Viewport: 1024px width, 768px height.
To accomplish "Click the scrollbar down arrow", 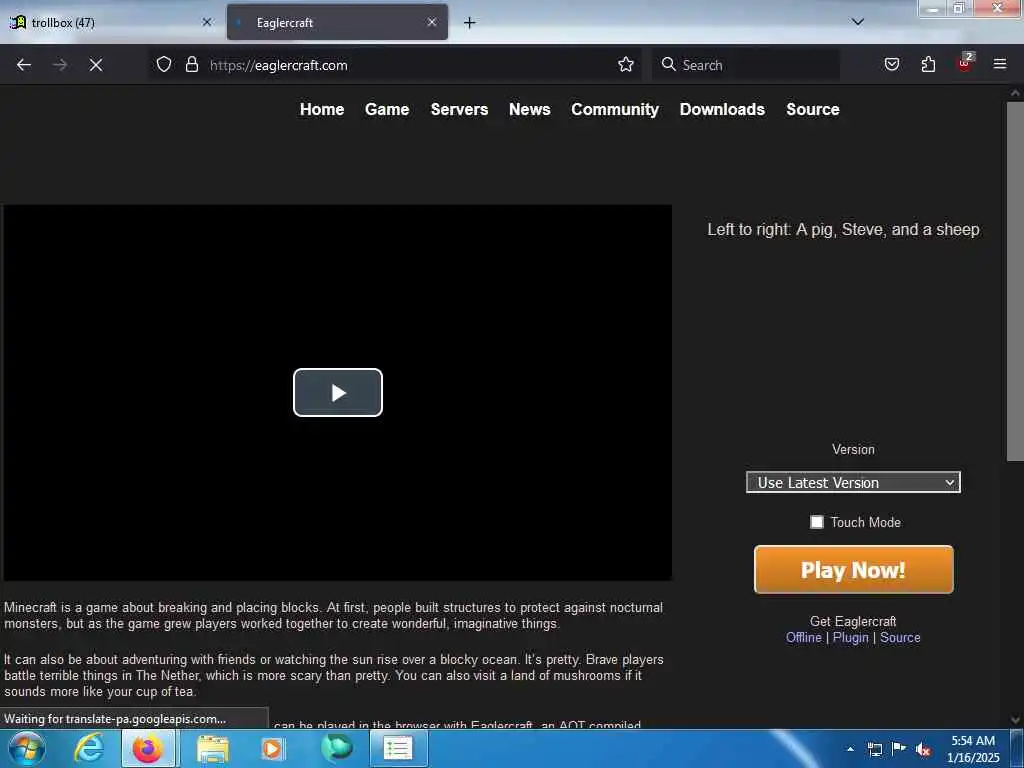I will [x=1015, y=720].
